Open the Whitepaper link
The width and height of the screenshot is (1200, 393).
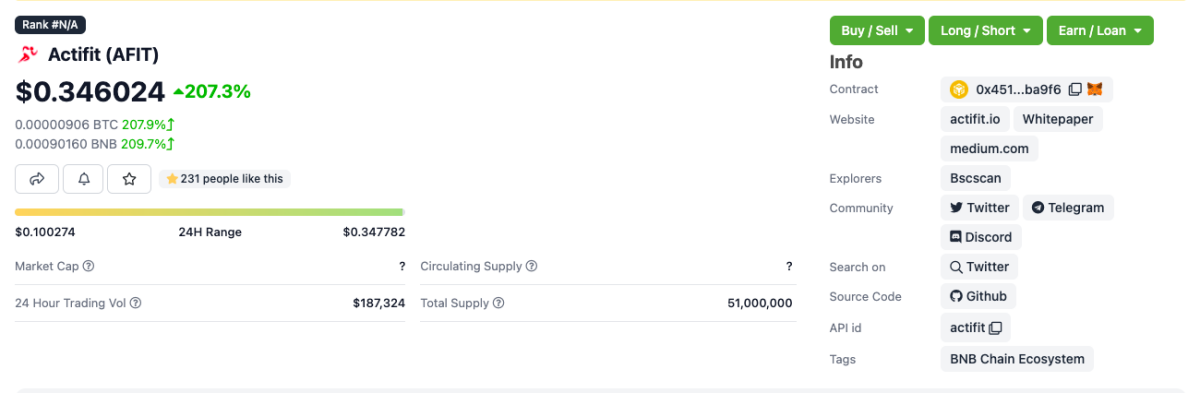pyautogui.click(x=1058, y=119)
